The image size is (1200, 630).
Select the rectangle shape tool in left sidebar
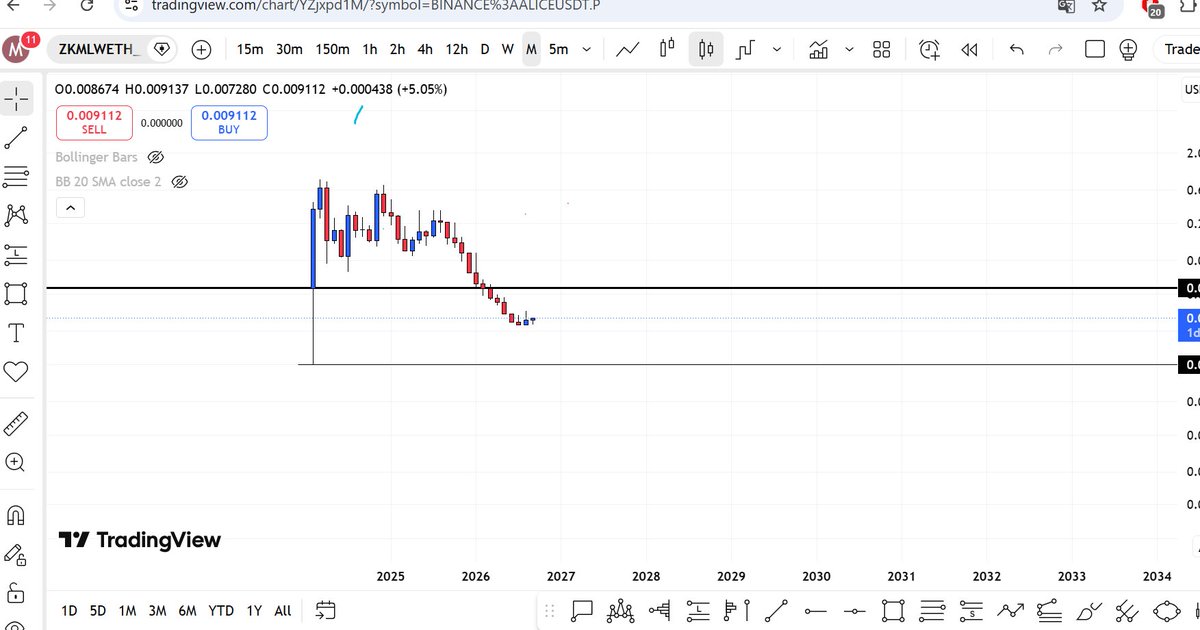[x=15, y=293]
